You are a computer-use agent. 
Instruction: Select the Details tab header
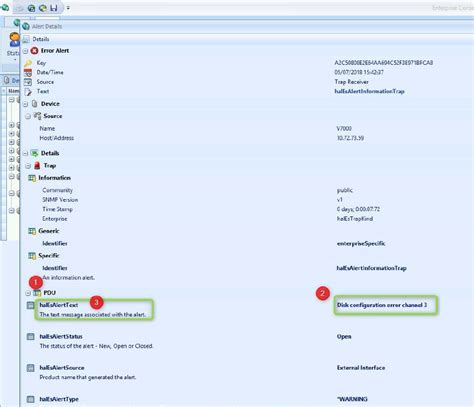(41, 39)
